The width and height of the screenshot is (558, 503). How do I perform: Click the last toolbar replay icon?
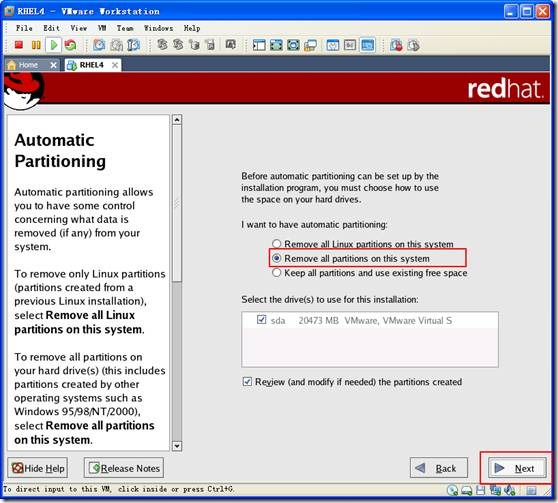pyautogui.click(x=413, y=45)
